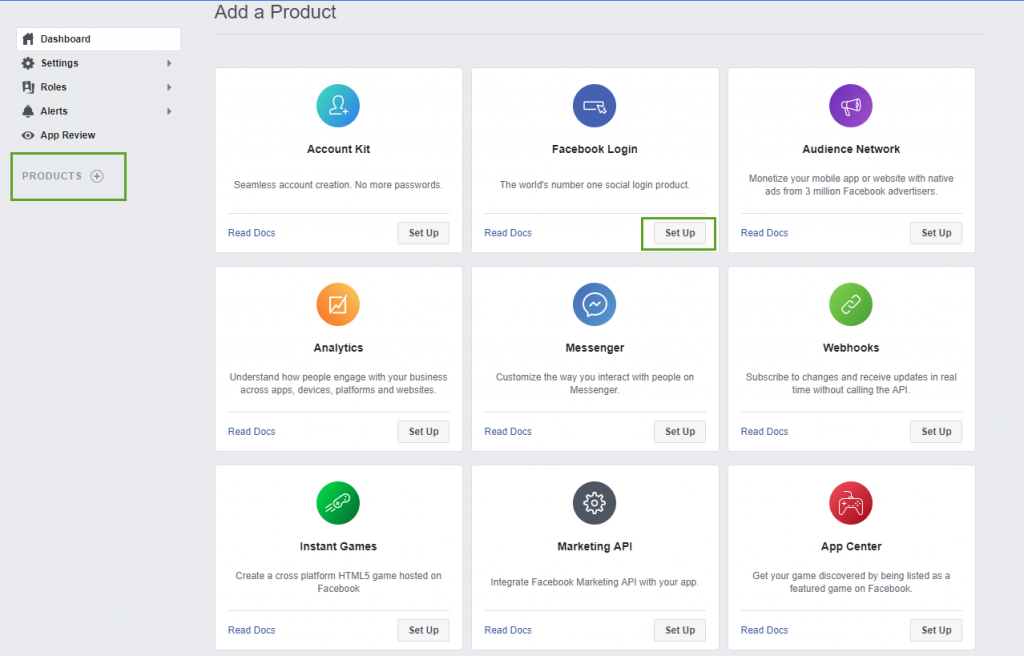Click the Roles icon in sidebar
The height and width of the screenshot is (656, 1024).
[x=28, y=87]
